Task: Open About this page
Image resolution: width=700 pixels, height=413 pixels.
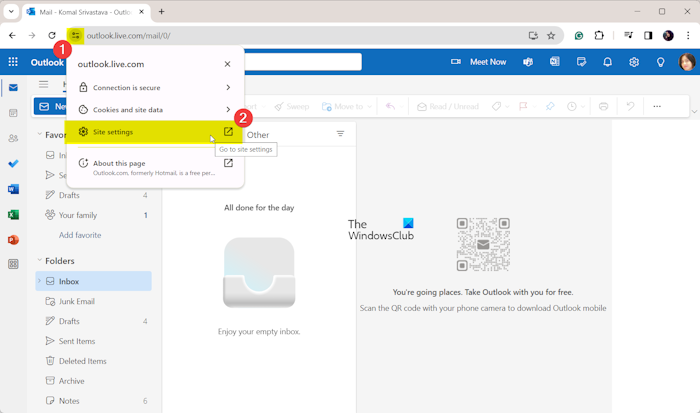Action: pyautogui.click(x=155, y=167)
